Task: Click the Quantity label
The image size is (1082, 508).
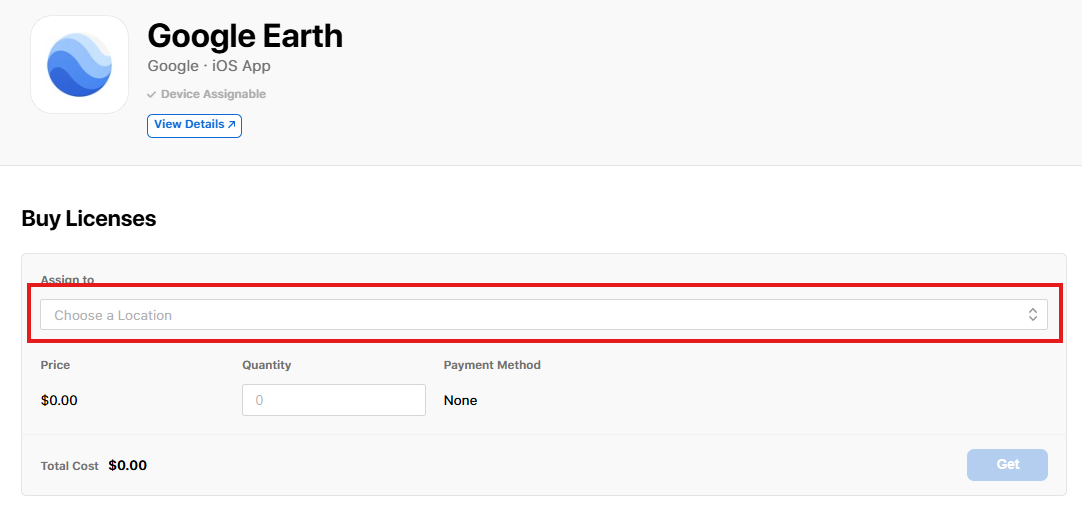Action: (266, 365)
